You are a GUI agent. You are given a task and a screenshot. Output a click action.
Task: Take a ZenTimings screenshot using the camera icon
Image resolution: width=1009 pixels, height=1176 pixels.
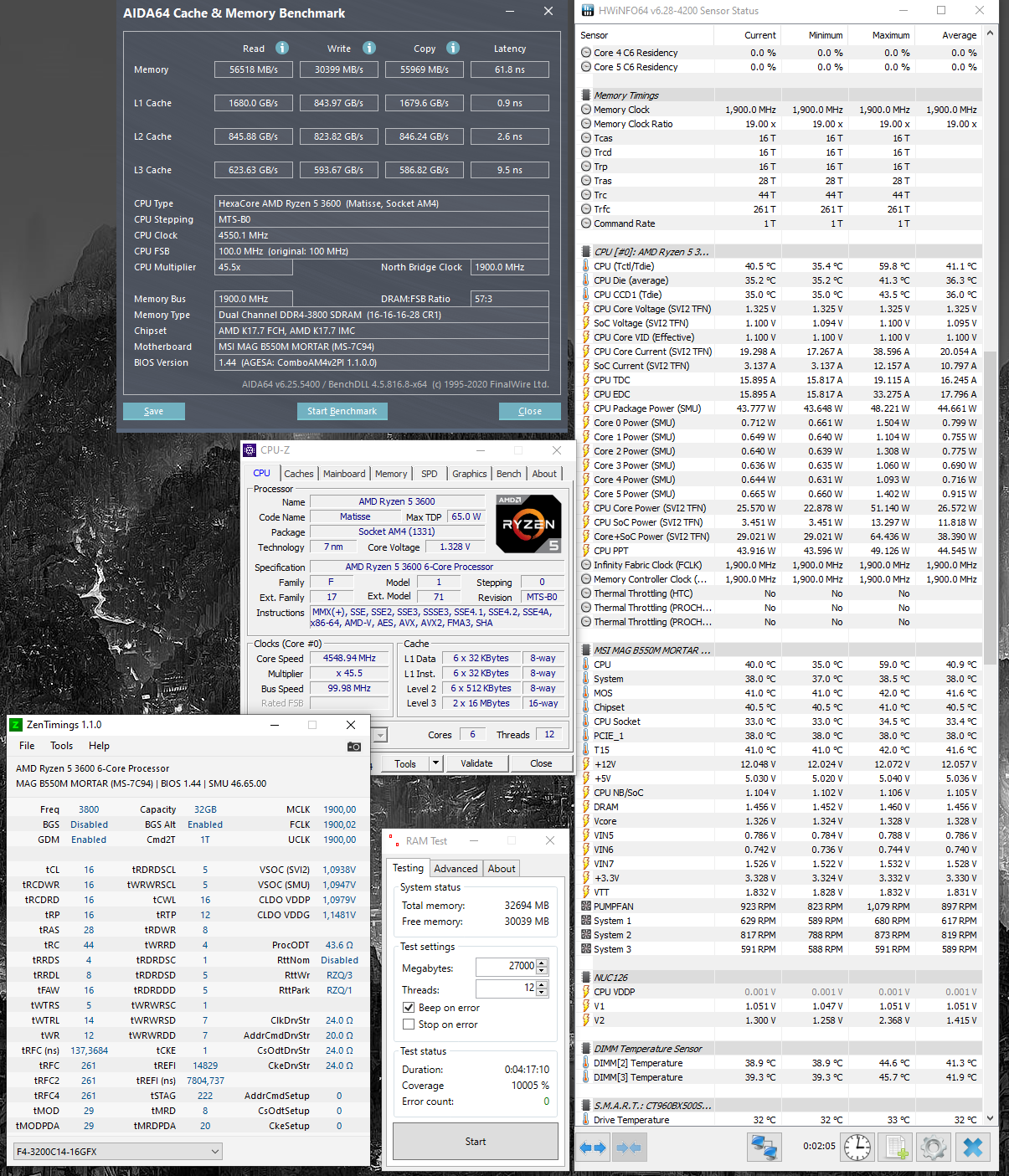coord(354,746)
